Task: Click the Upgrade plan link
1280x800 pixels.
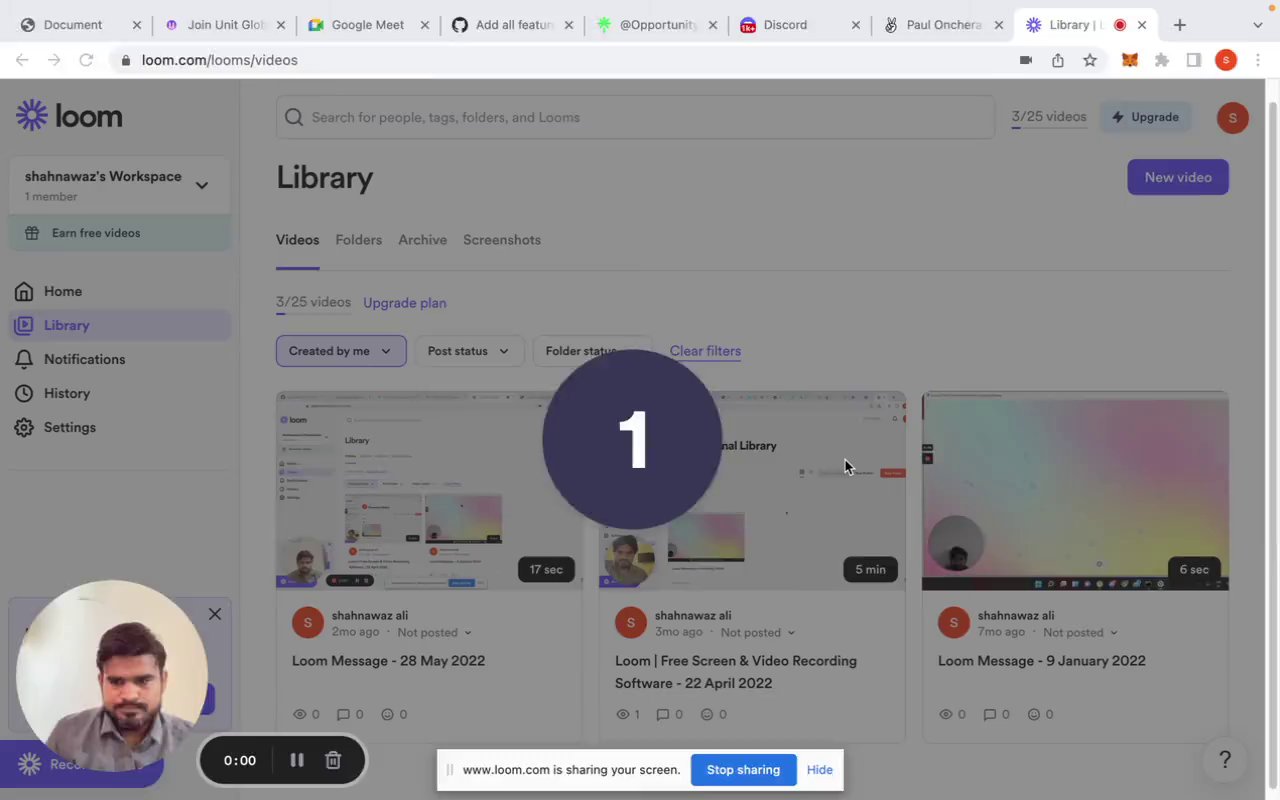Action: tap(404, 303)
